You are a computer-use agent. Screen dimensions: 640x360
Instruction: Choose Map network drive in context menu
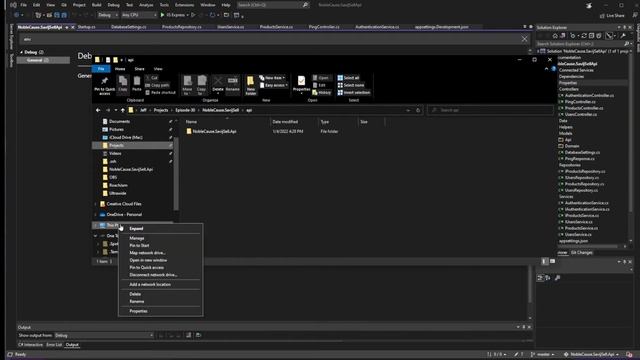pos(160,253)
